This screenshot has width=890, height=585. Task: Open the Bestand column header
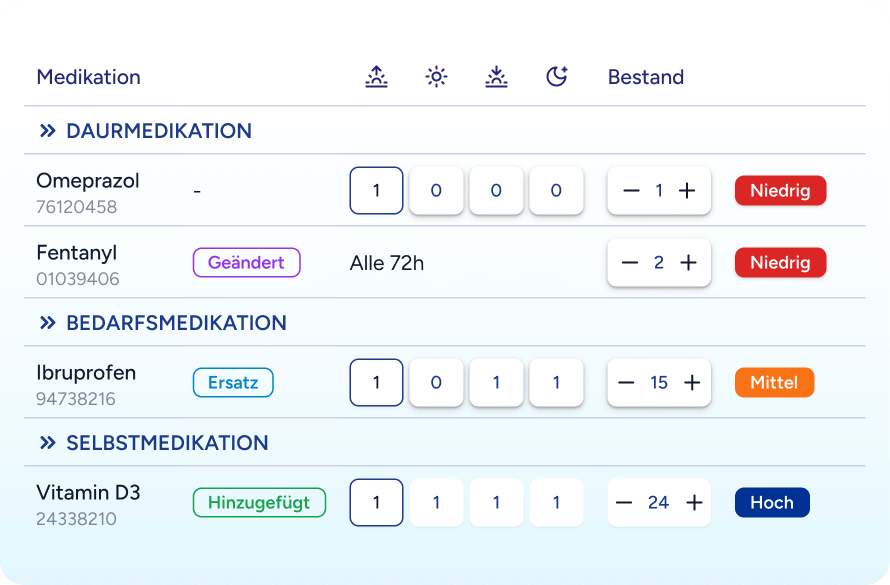[x=645, y=77]
